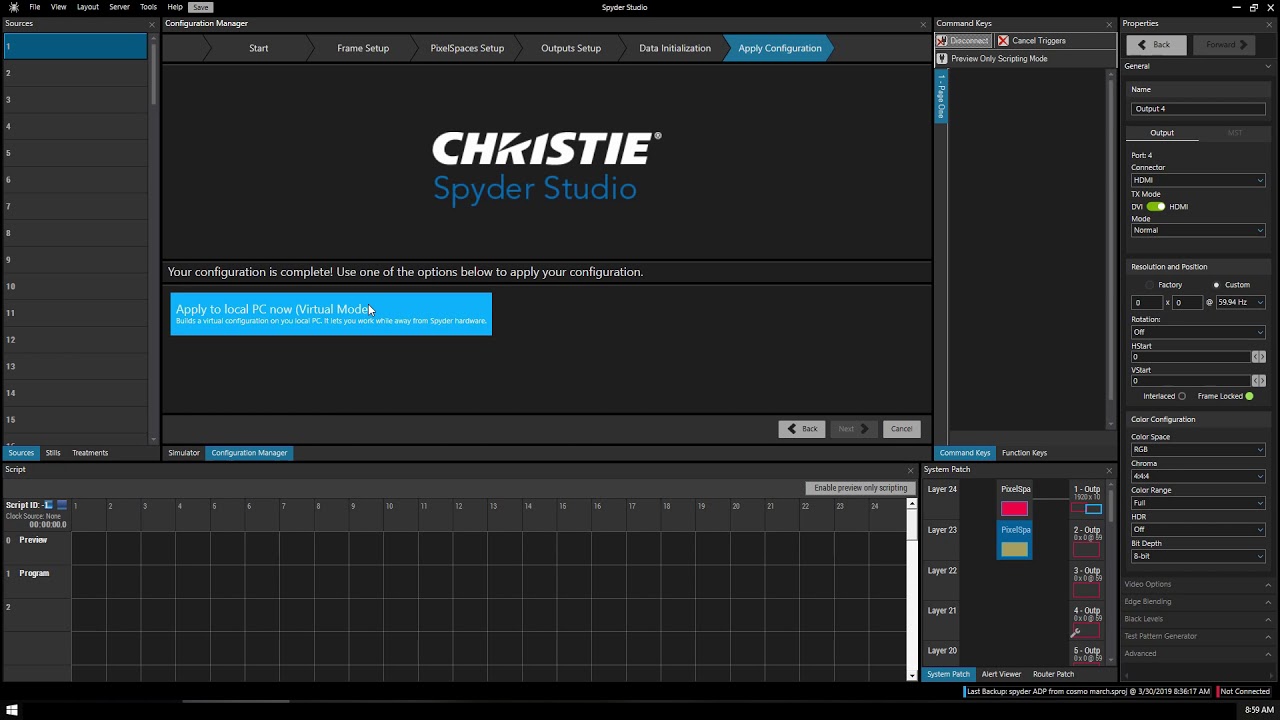
Task: Toggle the Interlaced indicator
Action: point(1182,396)
